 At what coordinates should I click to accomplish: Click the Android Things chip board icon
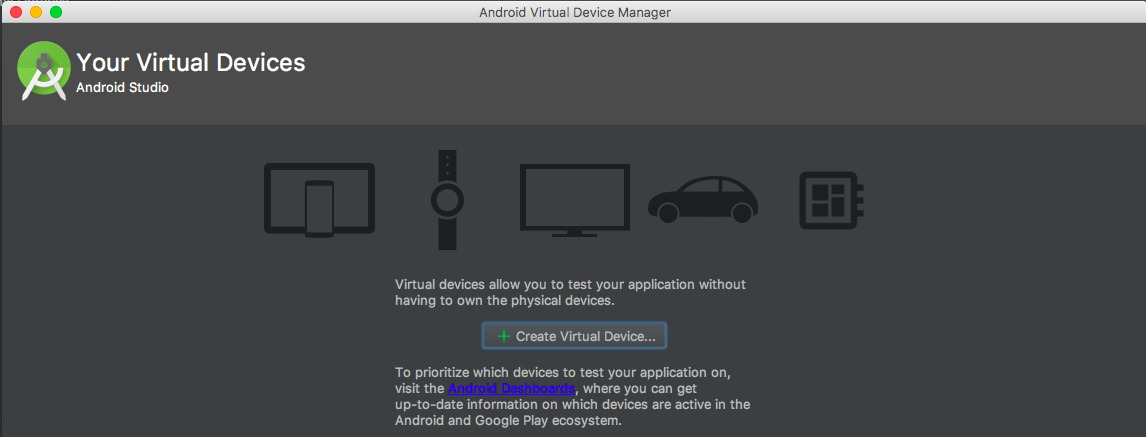point(830,200)
